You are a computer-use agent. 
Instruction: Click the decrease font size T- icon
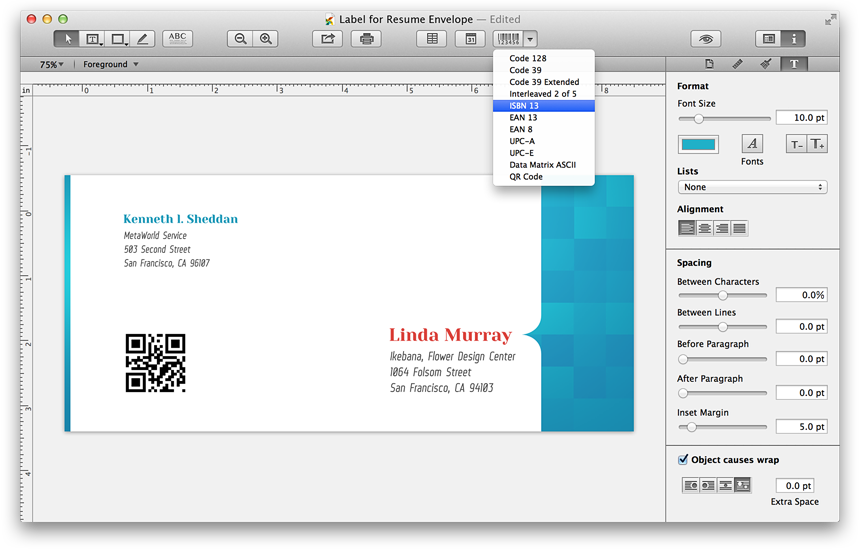coord(796,144)
